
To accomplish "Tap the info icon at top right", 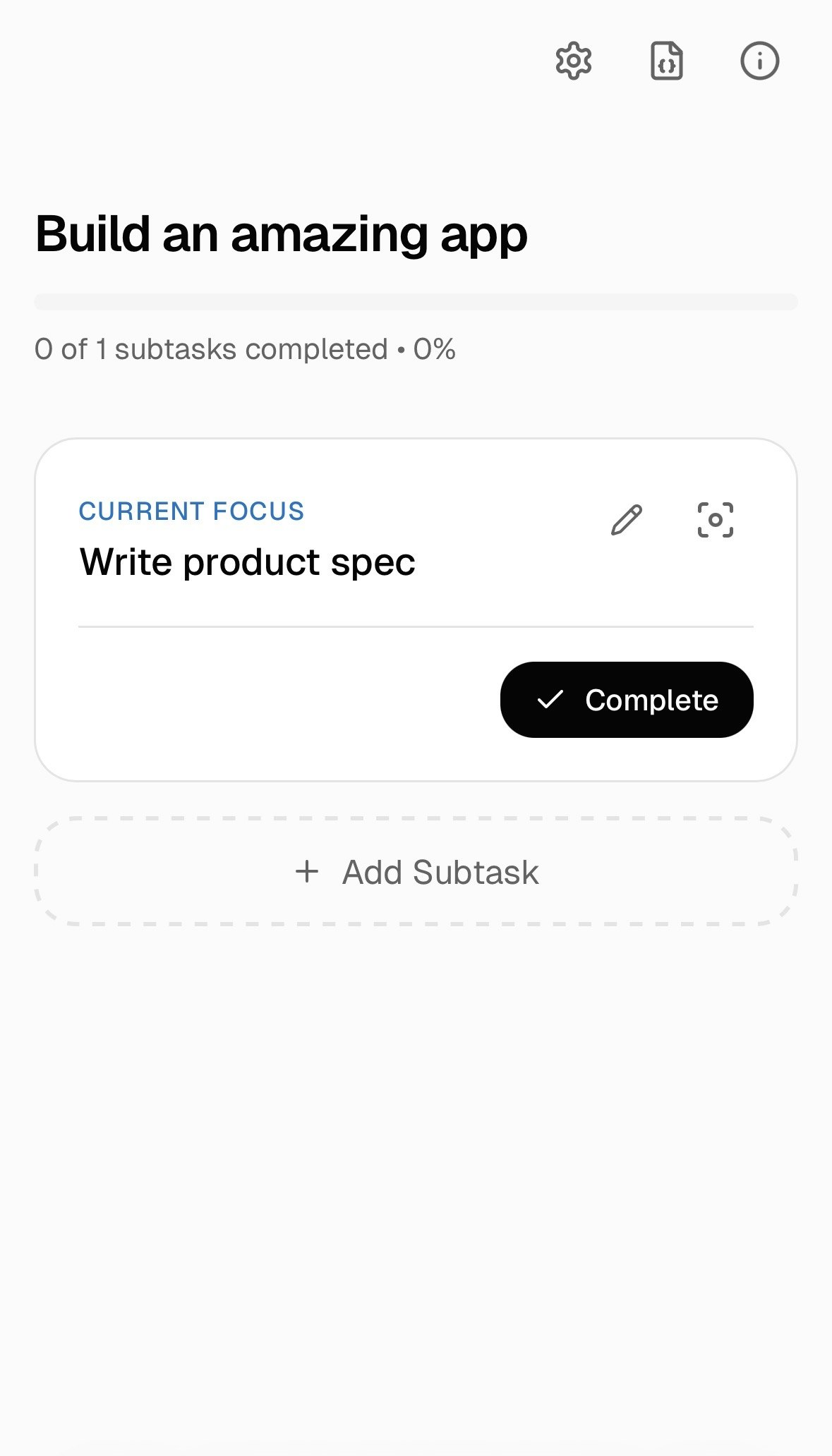I will 758,61.
